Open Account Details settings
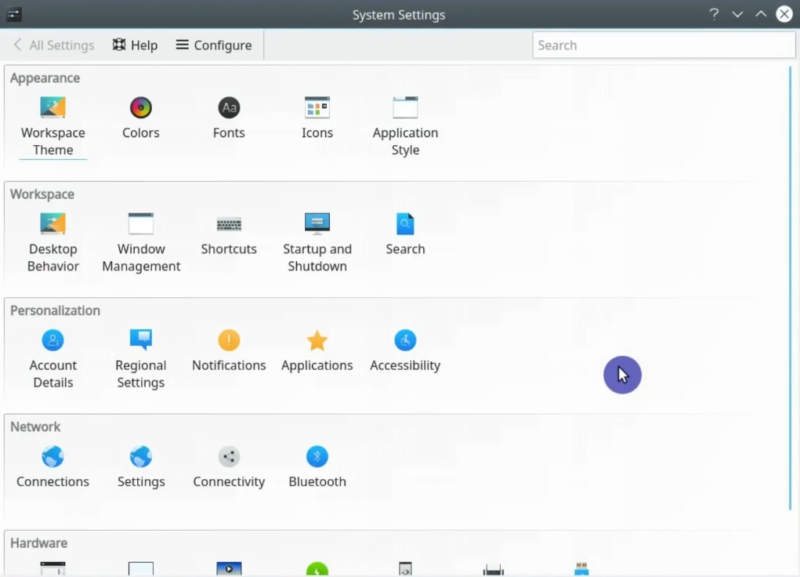Image resolution: width=800 pixels, height=577 pixels. pyautogui.click(x=53, y=359)
